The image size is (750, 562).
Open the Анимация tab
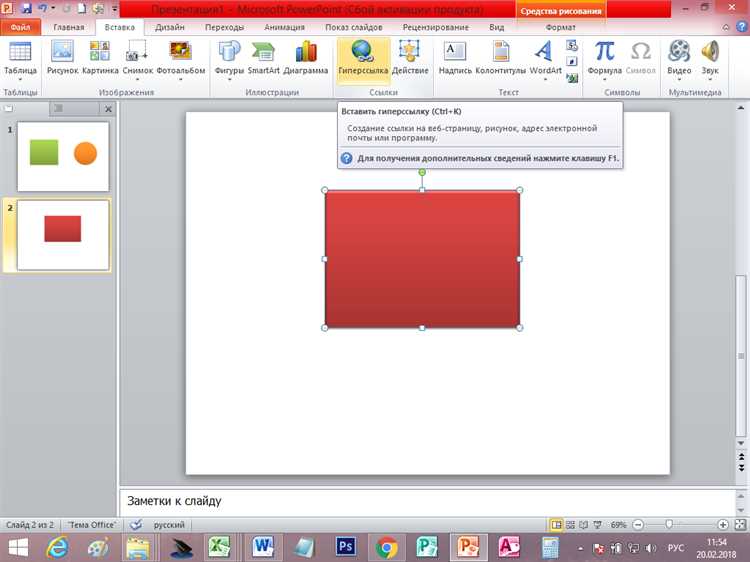pos(285,27)
